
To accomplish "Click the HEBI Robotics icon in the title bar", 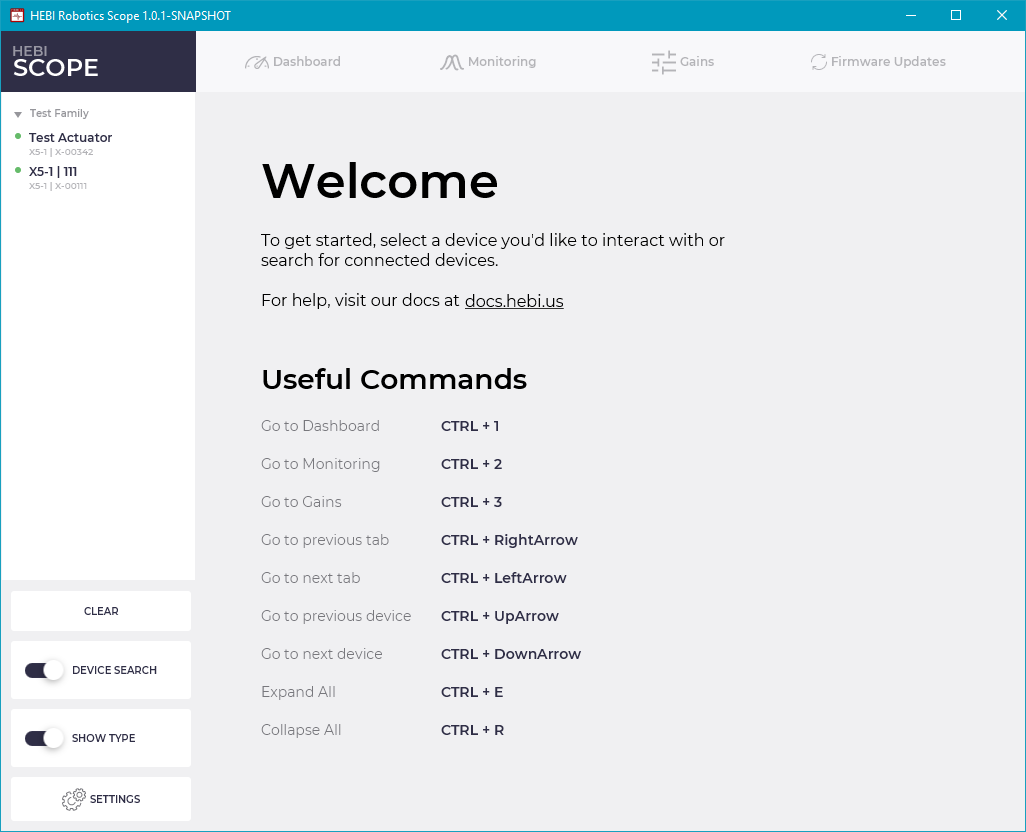I will point(16,15).
